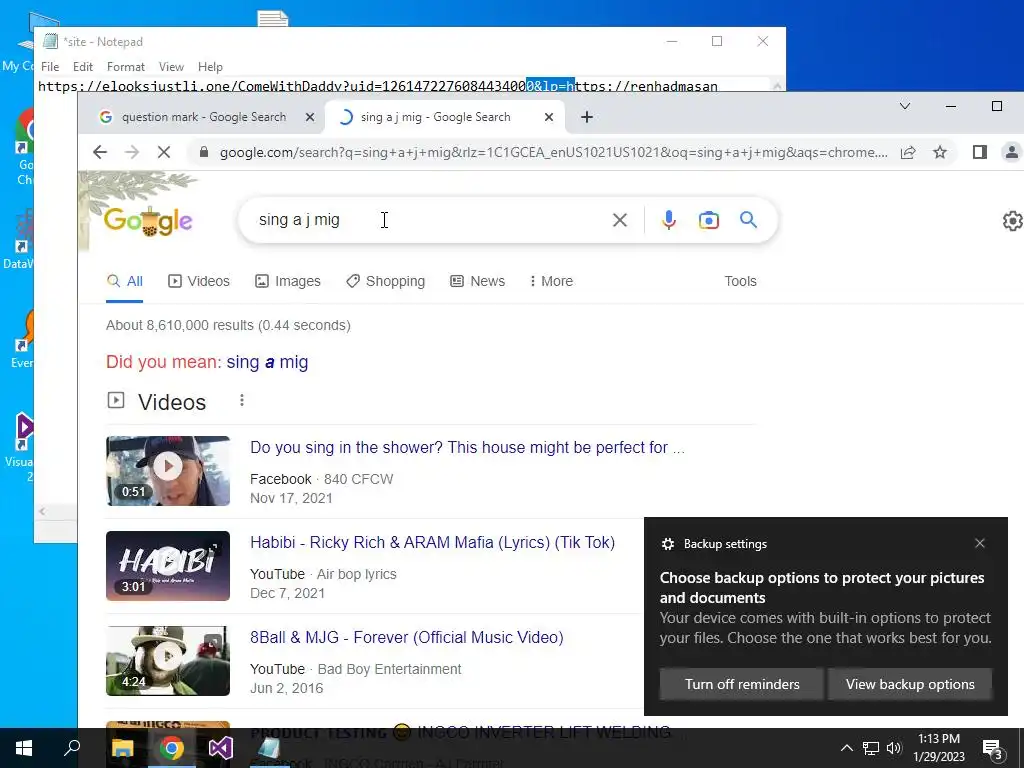The height and width of the screenshot is (768, 1024).
Task: Click the Chrome forward arrow
Action: pyautogui.click(x=132, y=152)
